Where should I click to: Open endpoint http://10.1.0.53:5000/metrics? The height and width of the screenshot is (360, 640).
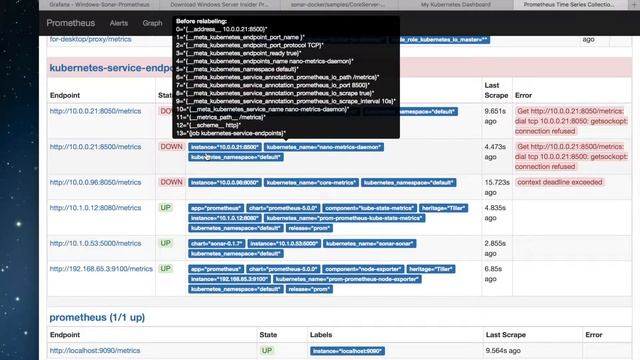coord(96,243)
